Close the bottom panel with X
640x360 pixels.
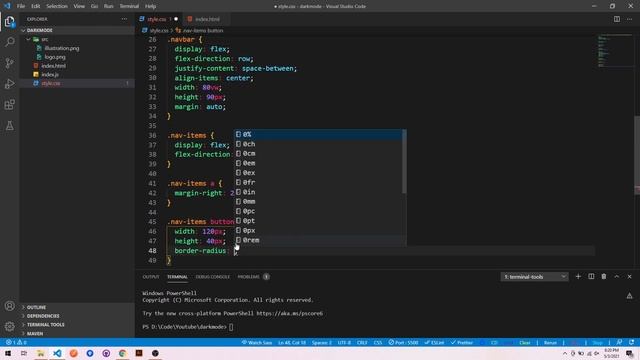tap(629, 277)
